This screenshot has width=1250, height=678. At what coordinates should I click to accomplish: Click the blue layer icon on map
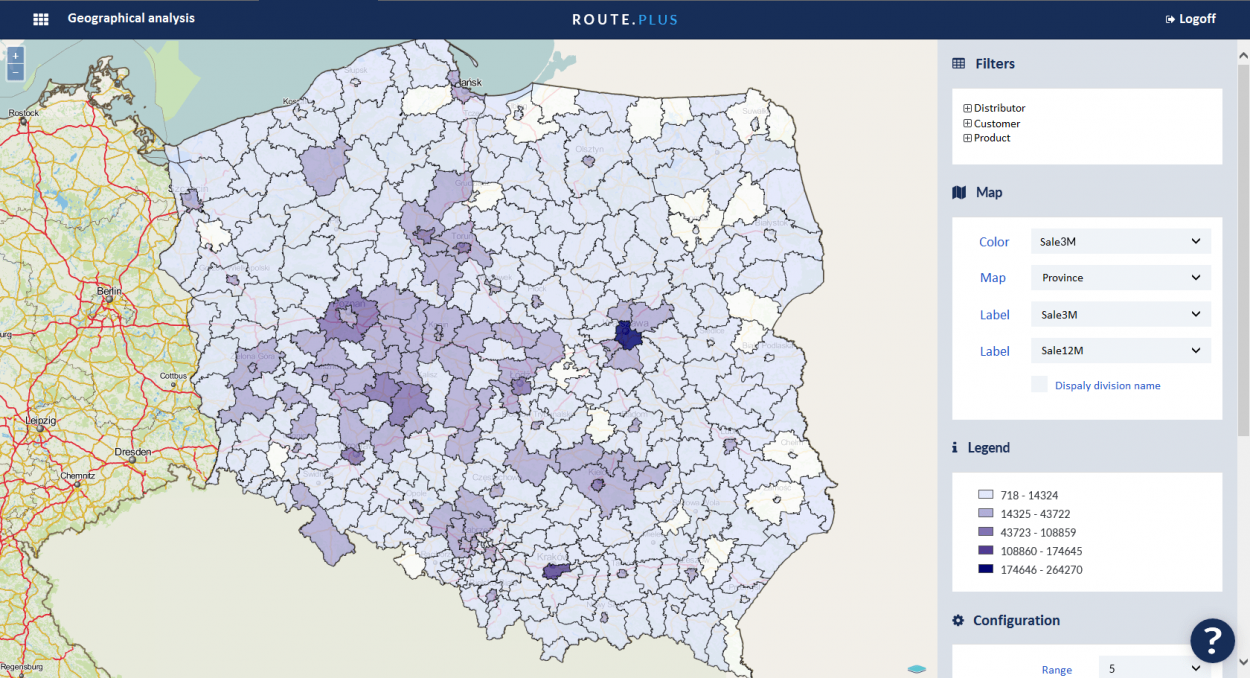pyautogui.click(x=917, y=668)
